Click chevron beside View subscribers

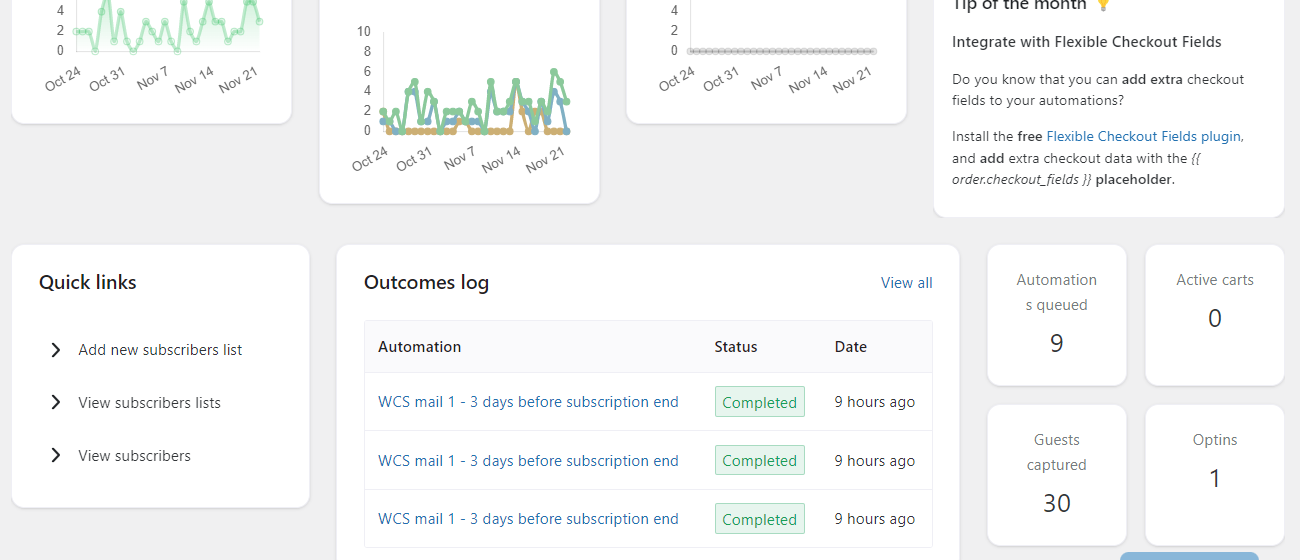pyautogui.click(x=56, y=456)
